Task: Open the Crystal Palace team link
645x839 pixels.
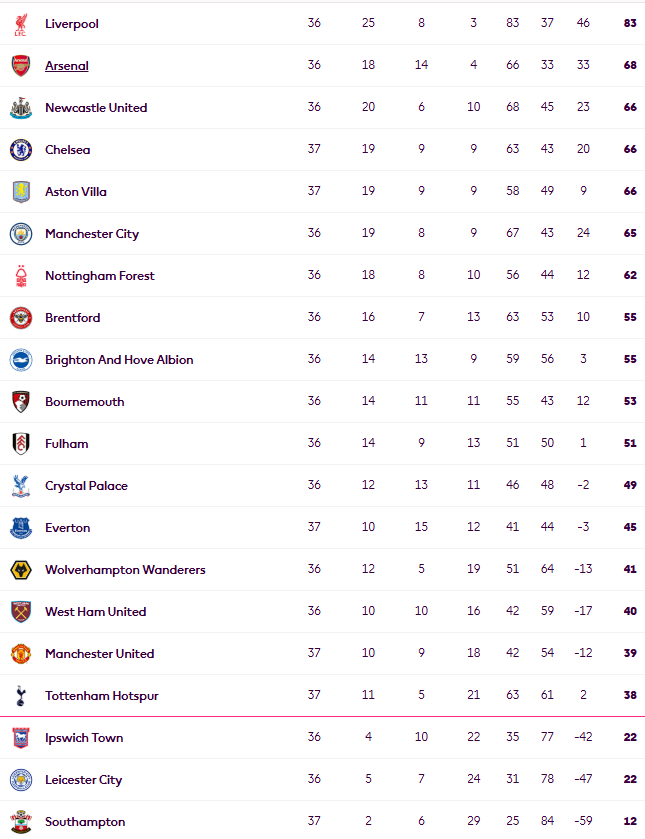Action: coord(86,486)
